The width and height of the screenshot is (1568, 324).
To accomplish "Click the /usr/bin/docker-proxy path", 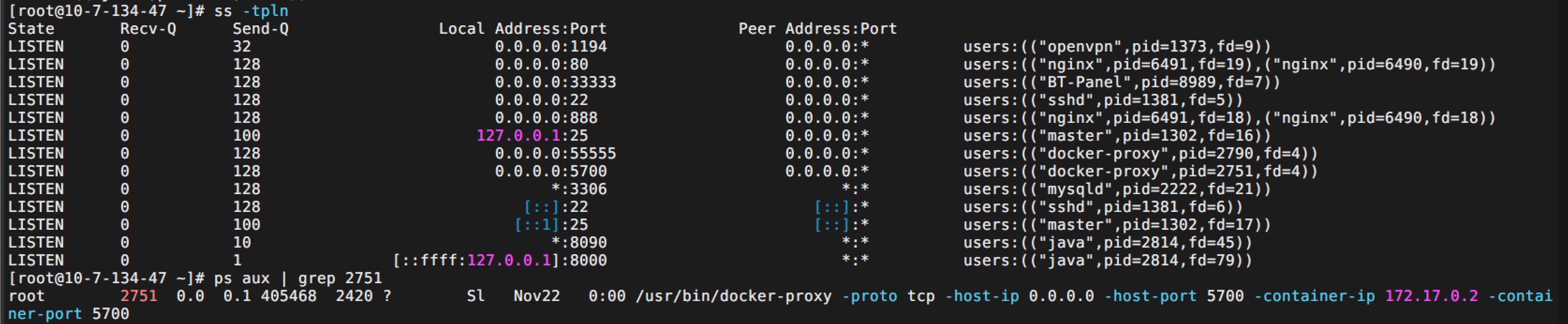I will coord(733,296).
